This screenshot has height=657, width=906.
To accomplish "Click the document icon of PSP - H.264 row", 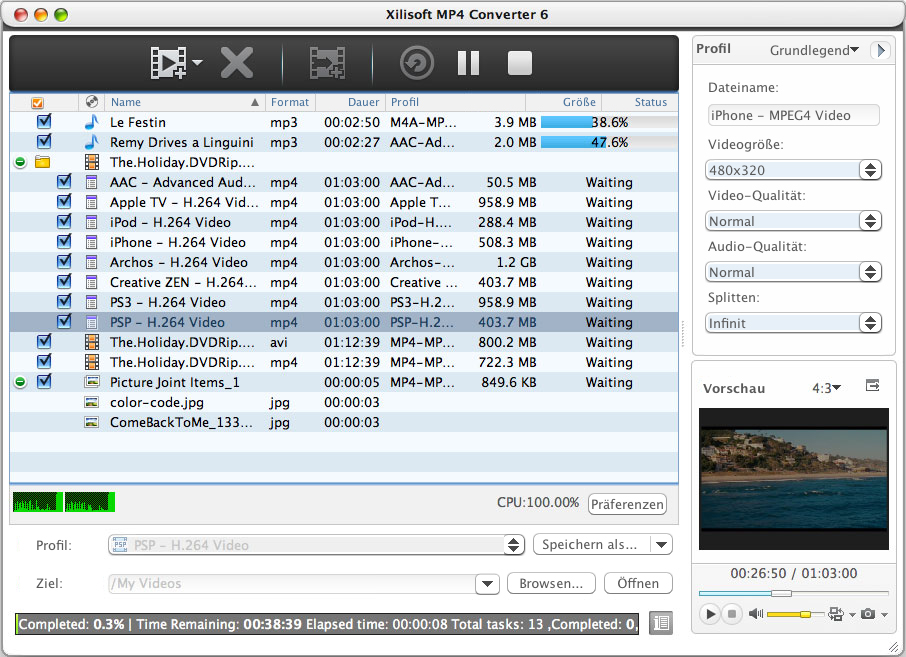I will click(91, 322).
